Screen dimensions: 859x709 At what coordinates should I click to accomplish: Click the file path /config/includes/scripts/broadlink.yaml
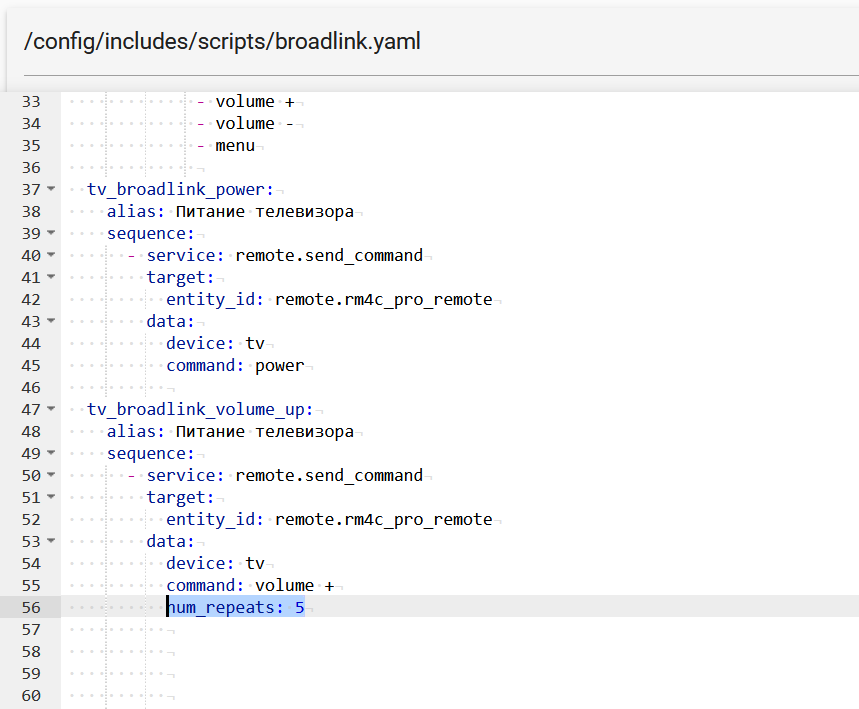222,42
